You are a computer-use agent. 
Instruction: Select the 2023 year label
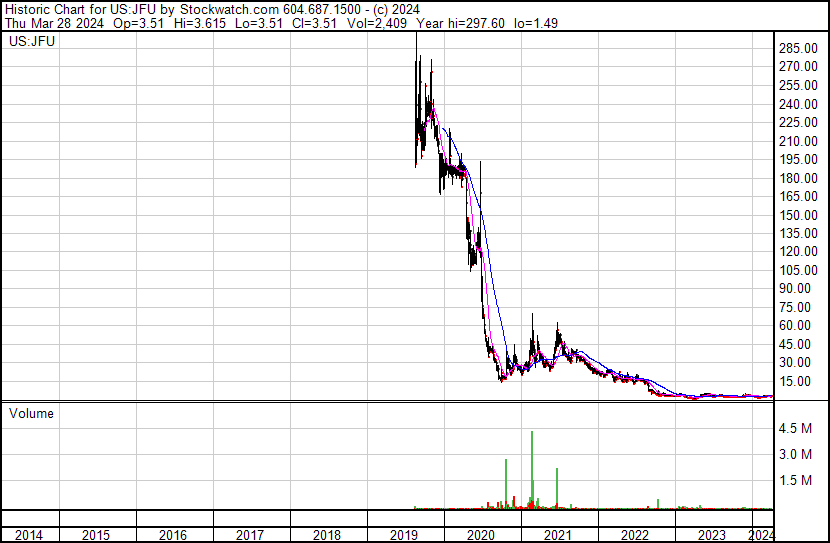click(x=712, y=535)
